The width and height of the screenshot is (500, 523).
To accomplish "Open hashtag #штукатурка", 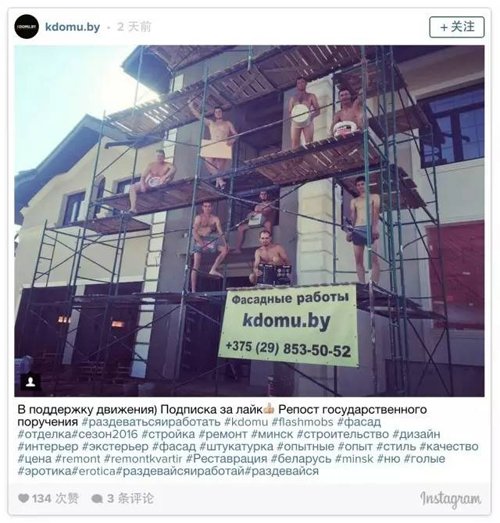I will (236, 447).
